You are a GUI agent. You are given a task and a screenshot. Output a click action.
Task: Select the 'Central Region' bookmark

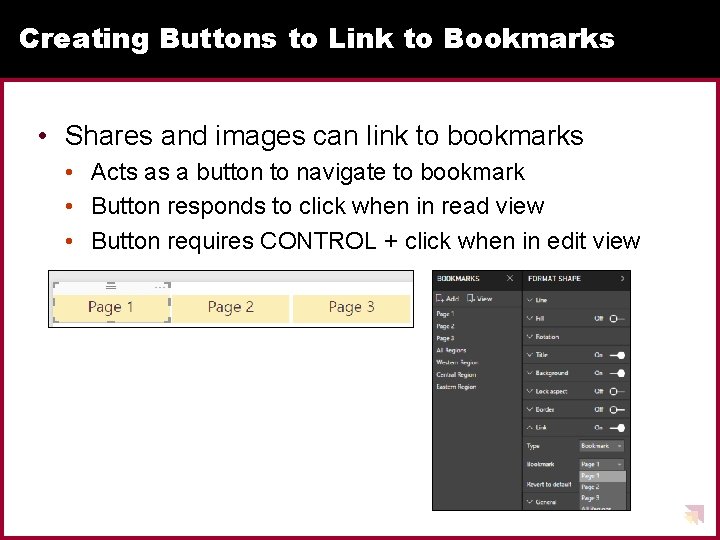tap(456, 375)
